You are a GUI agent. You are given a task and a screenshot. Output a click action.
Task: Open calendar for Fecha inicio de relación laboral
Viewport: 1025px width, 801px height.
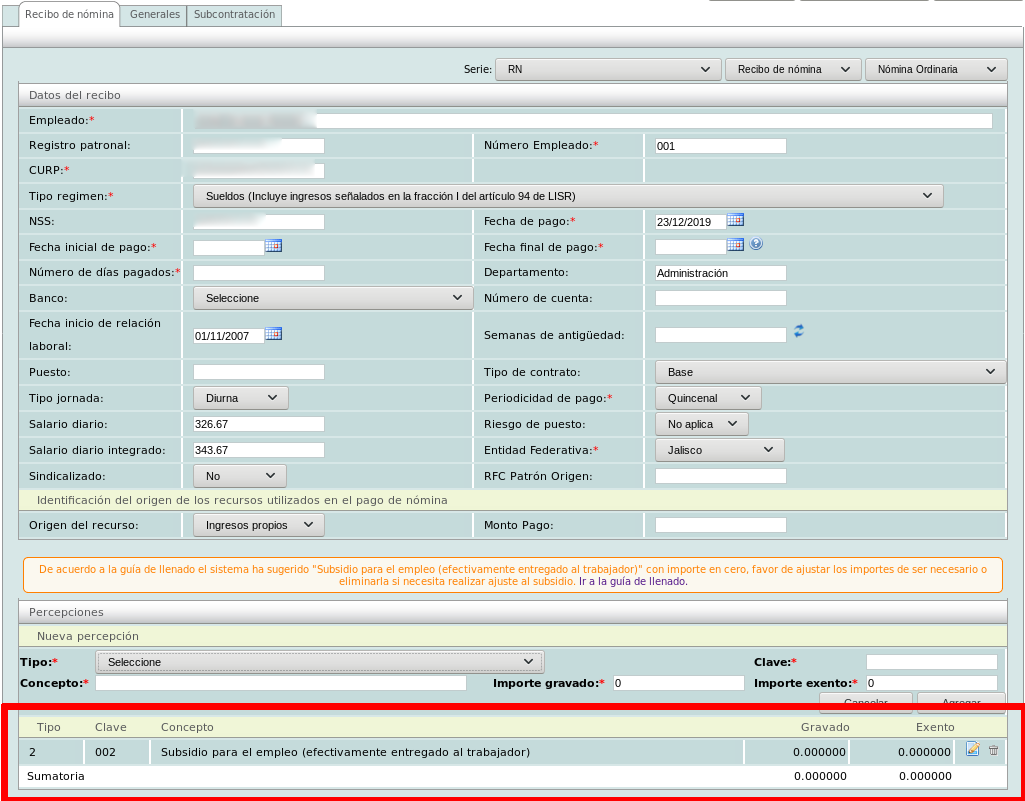[x=273, y=334]
